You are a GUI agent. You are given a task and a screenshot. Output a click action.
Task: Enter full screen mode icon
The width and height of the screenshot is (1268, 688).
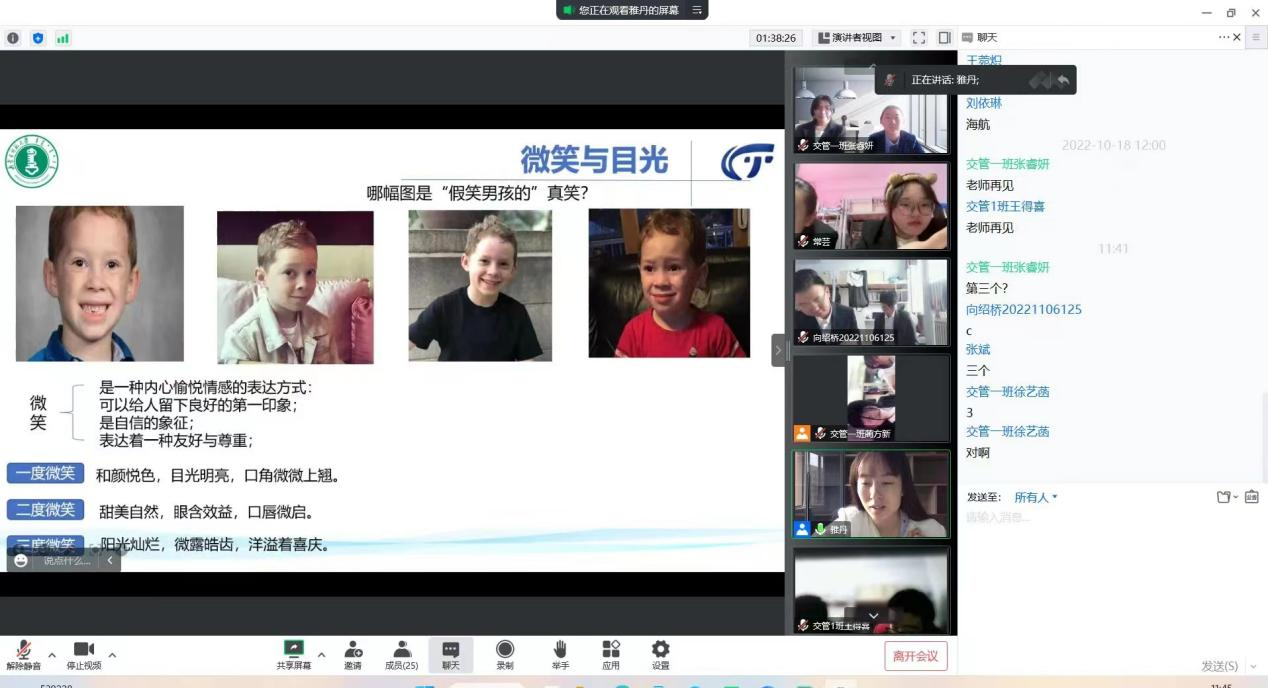[x=919, y=38]
